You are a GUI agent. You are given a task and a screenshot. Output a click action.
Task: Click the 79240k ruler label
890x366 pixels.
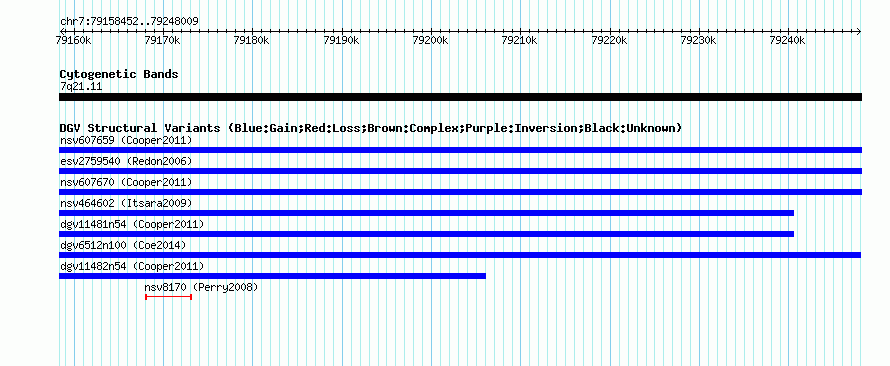coord(788,40)
